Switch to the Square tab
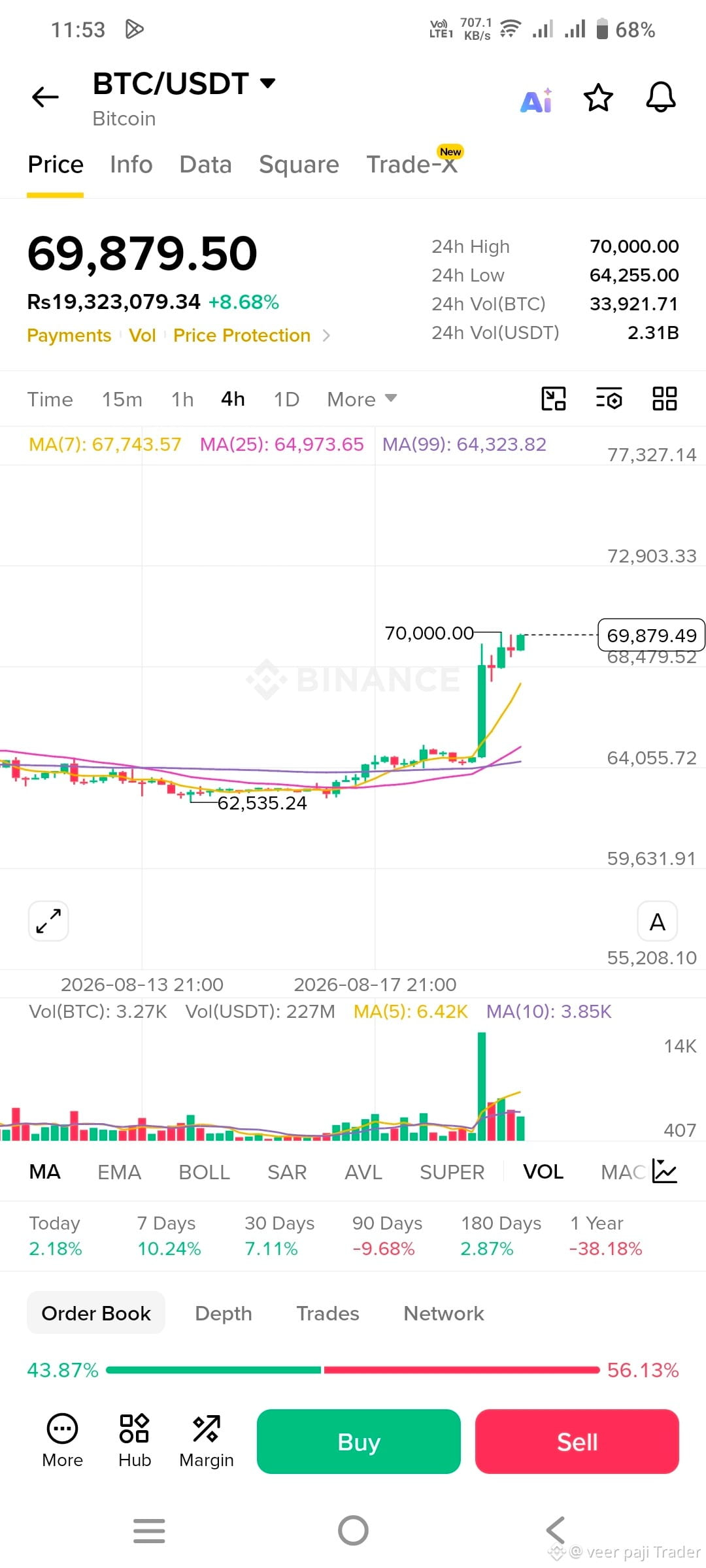This screenshot has width=706, height=1568. coord(299,165)
